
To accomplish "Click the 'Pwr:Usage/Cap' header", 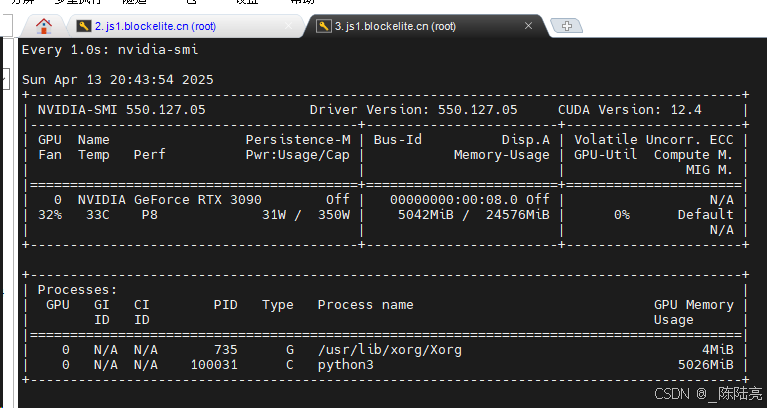I will click(x=297, y=155).
